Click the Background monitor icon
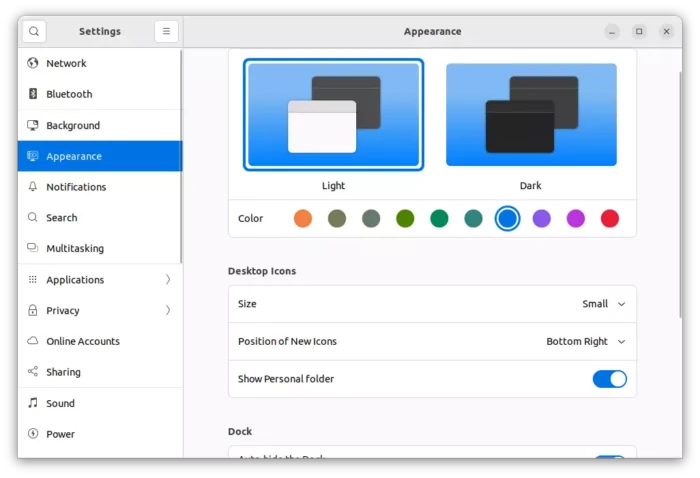Image resolution: width=700 pixels, height=478 pixels. [x=33, y=125]
